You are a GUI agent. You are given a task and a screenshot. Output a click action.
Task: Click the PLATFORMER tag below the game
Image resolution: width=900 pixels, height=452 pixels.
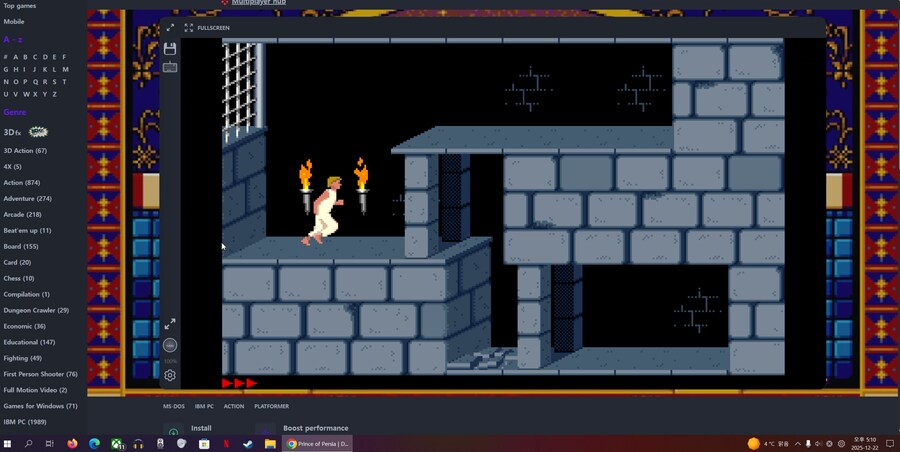271,406
